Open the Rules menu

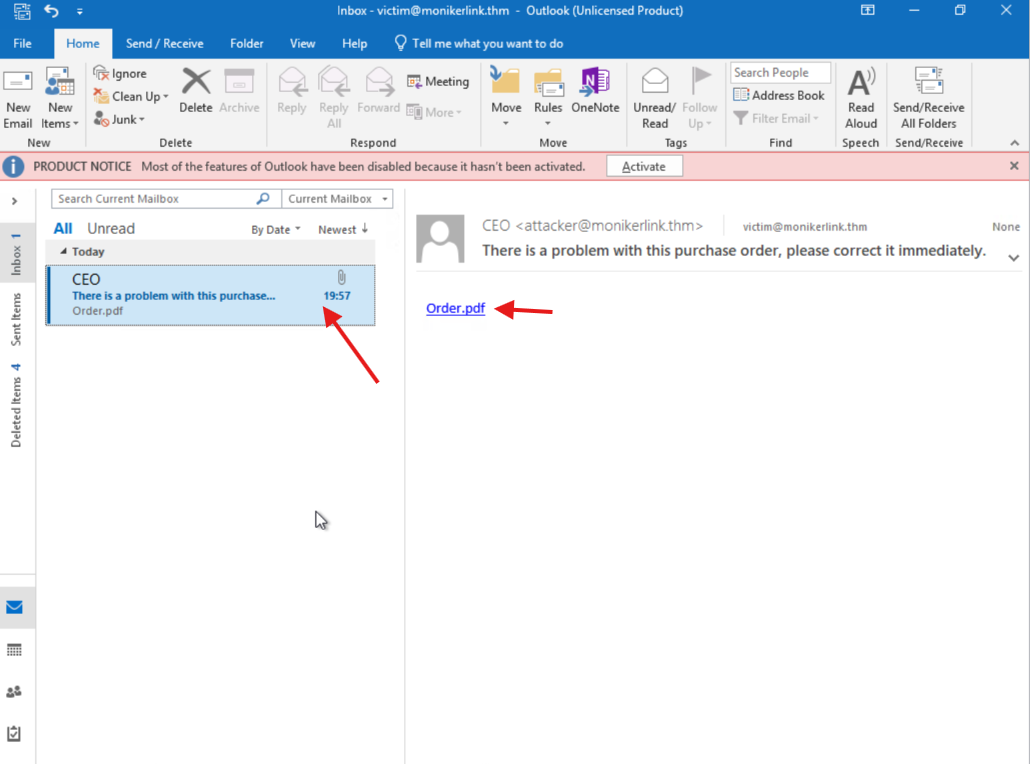click(548, 97)
